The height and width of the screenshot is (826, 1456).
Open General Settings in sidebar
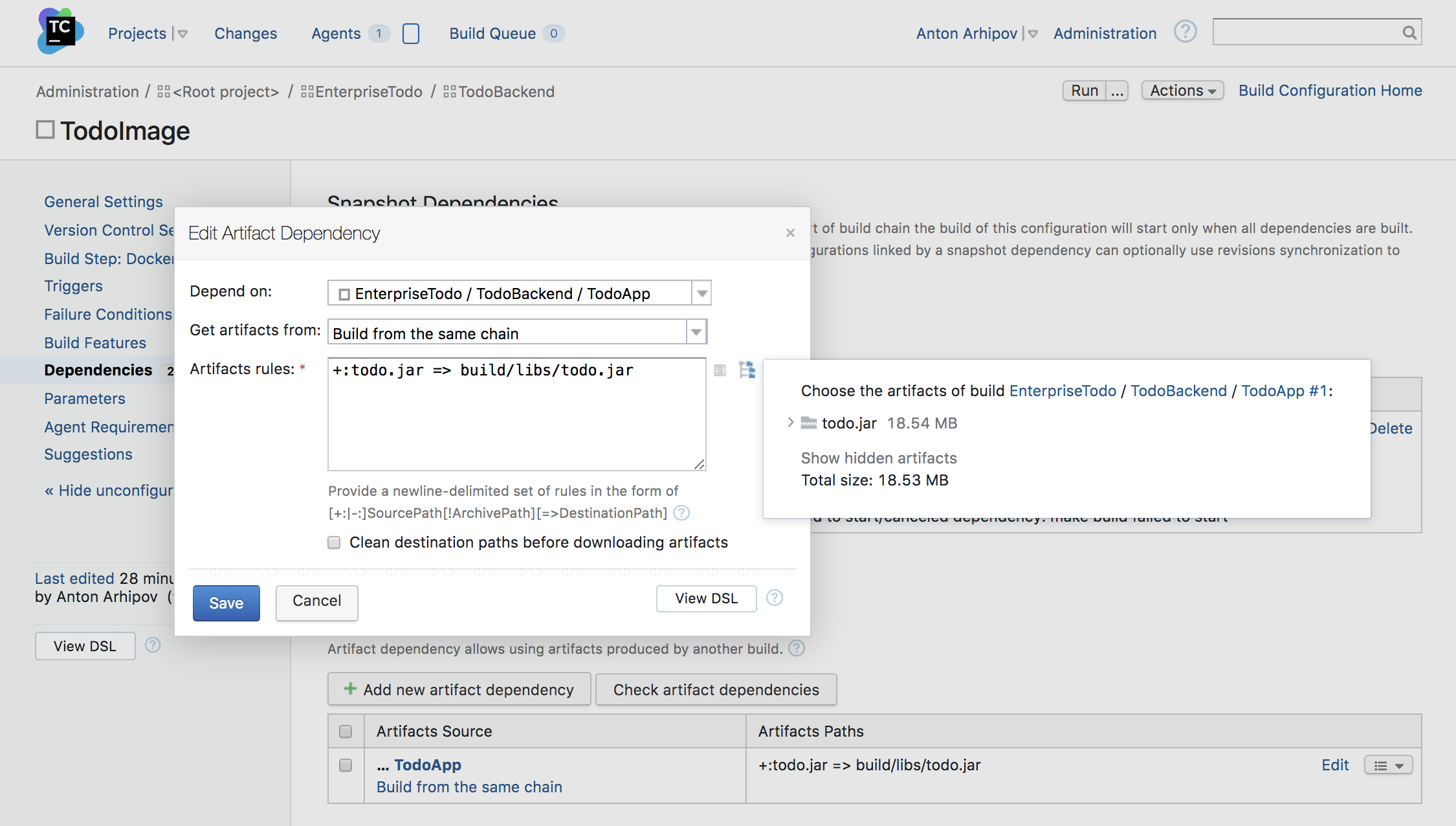(x=104, y=202)
